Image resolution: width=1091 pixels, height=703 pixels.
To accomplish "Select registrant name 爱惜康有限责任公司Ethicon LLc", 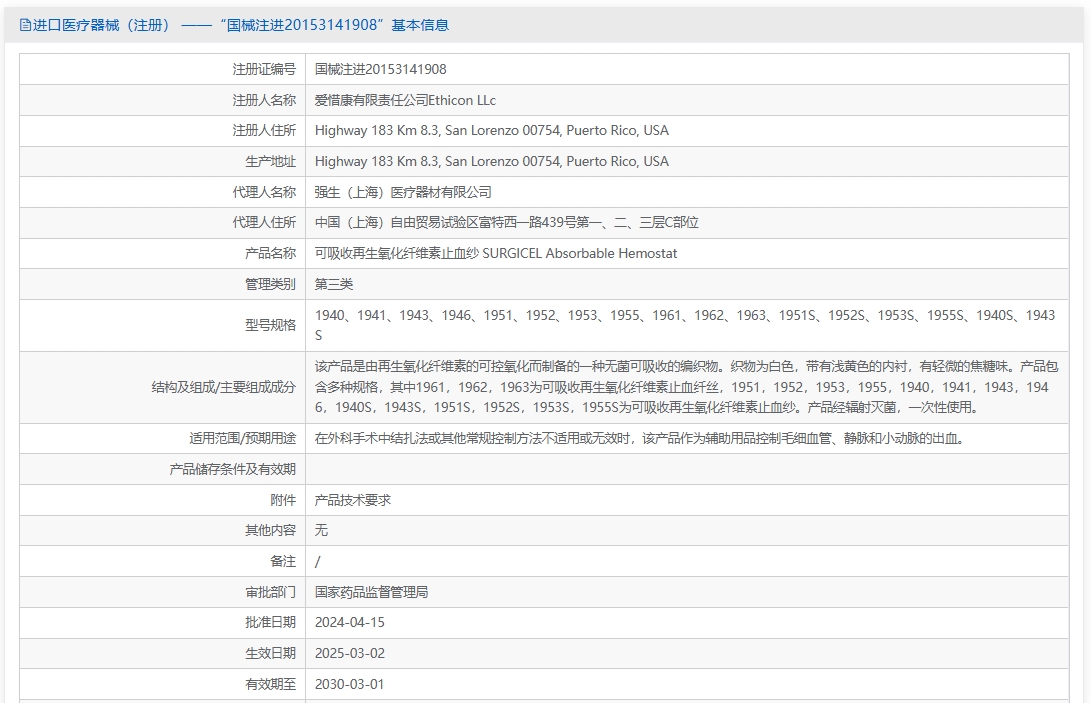I will 405,100.
